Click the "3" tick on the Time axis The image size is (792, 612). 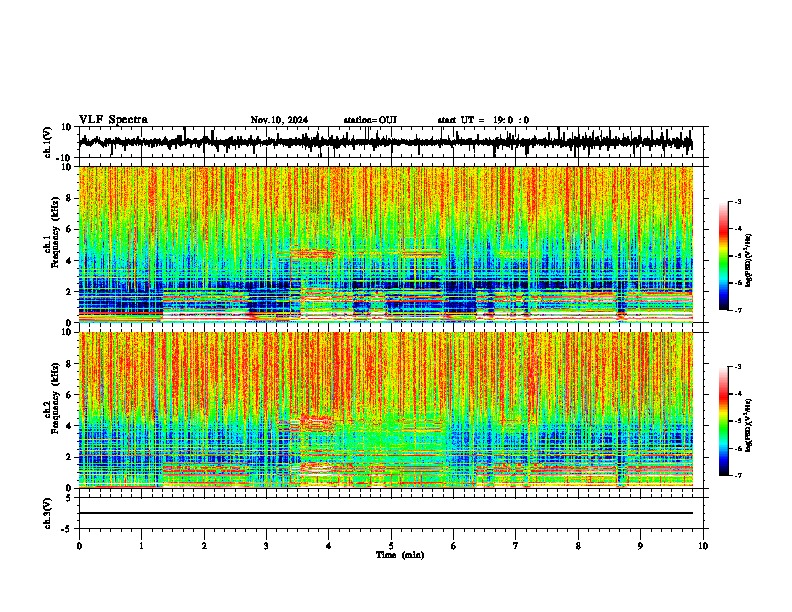(x=266, y=546)
